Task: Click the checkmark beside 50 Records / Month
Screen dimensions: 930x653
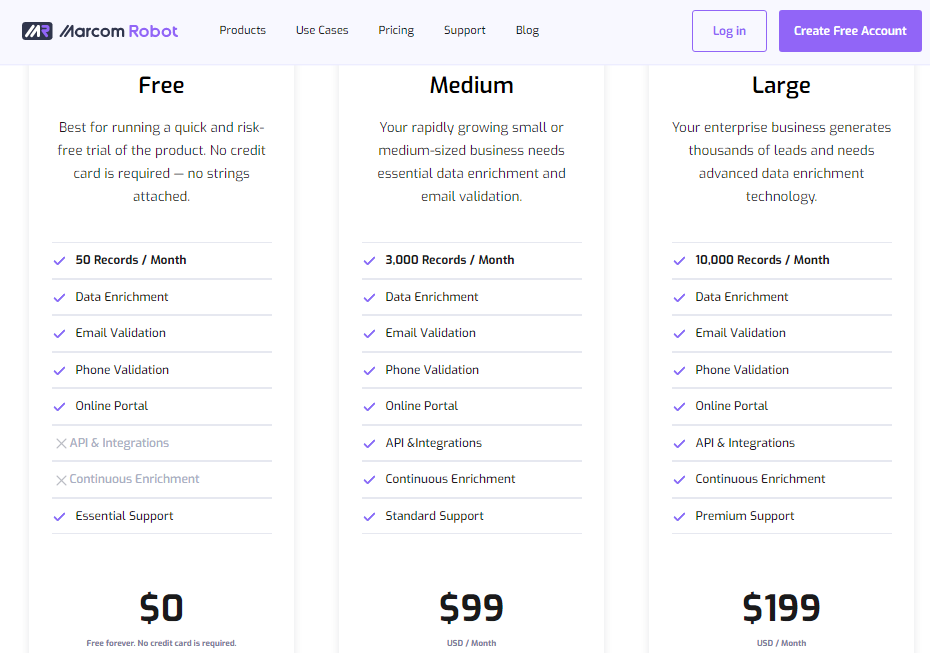Action: click(59, 260)
